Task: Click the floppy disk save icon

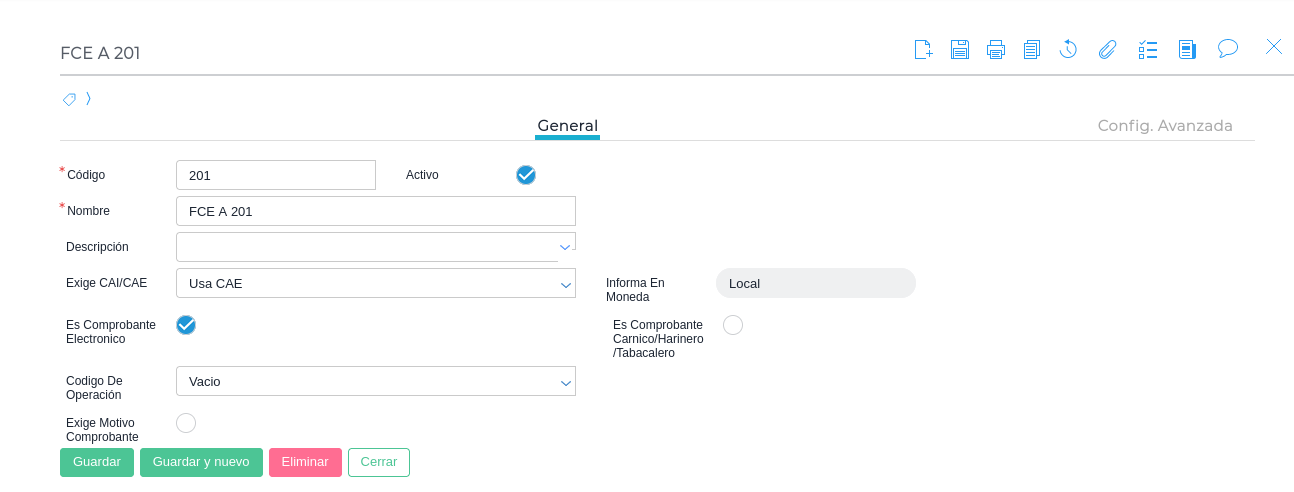Action: point(959,49)
